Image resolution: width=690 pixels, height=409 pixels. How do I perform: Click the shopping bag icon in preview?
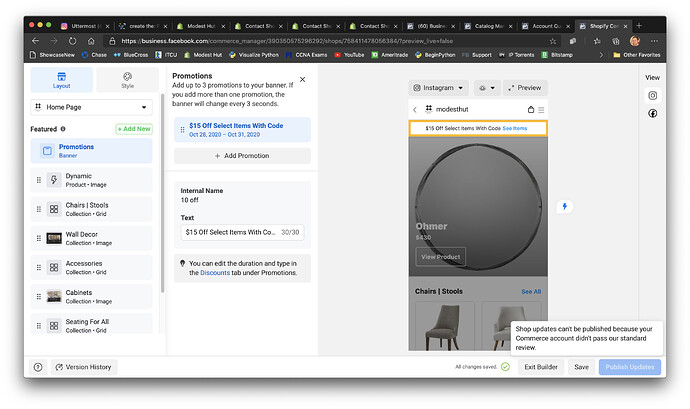[531, 109]
